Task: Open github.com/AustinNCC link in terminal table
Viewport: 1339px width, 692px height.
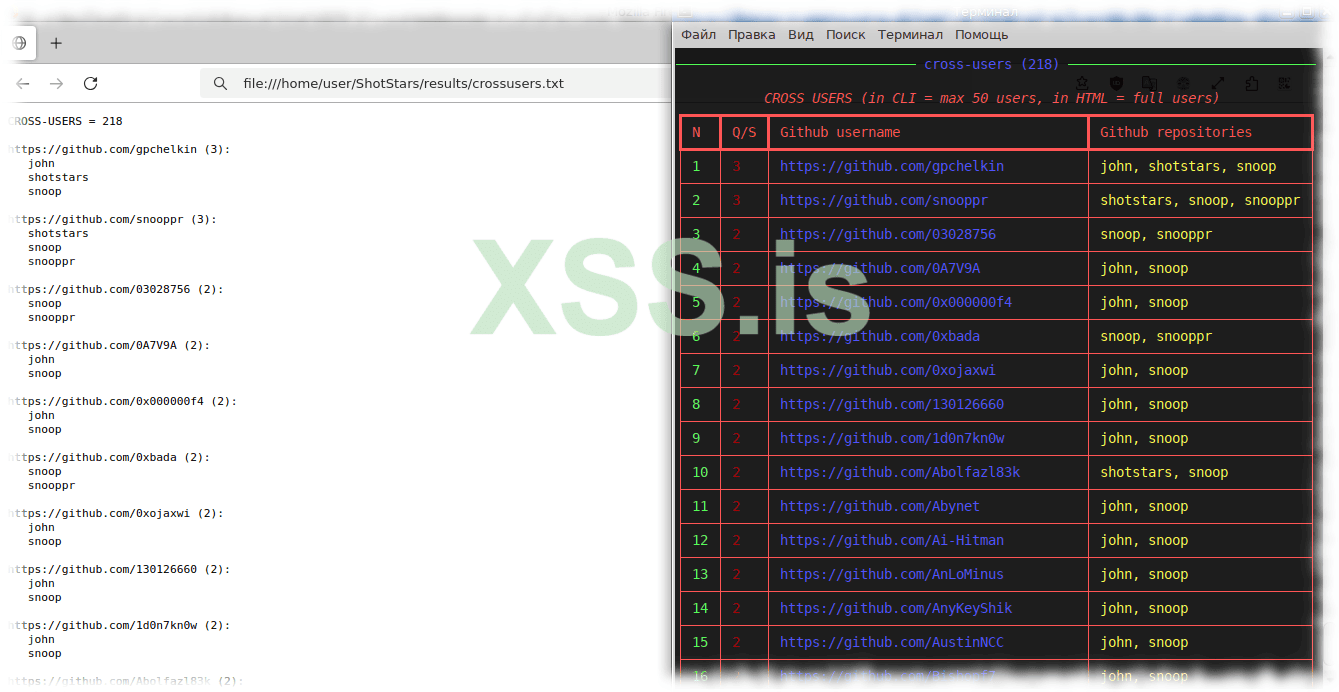Action: coord(892,642)
